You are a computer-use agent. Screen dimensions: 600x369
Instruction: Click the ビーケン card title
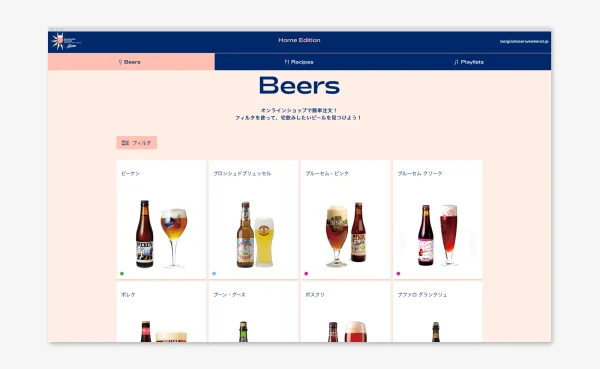130,173
